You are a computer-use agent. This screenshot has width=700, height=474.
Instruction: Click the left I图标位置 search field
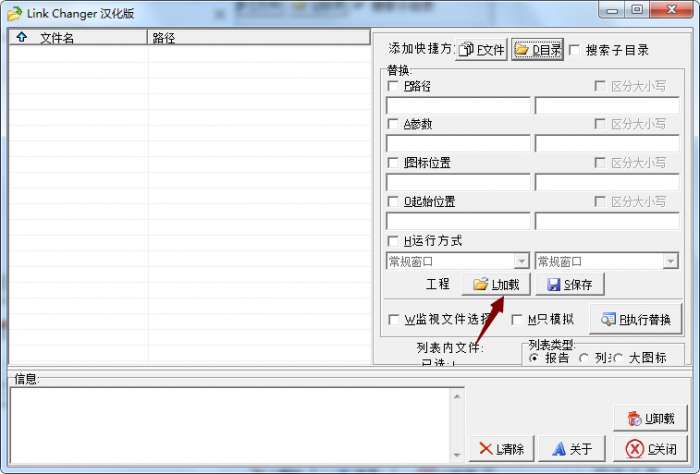coord(458,182)
